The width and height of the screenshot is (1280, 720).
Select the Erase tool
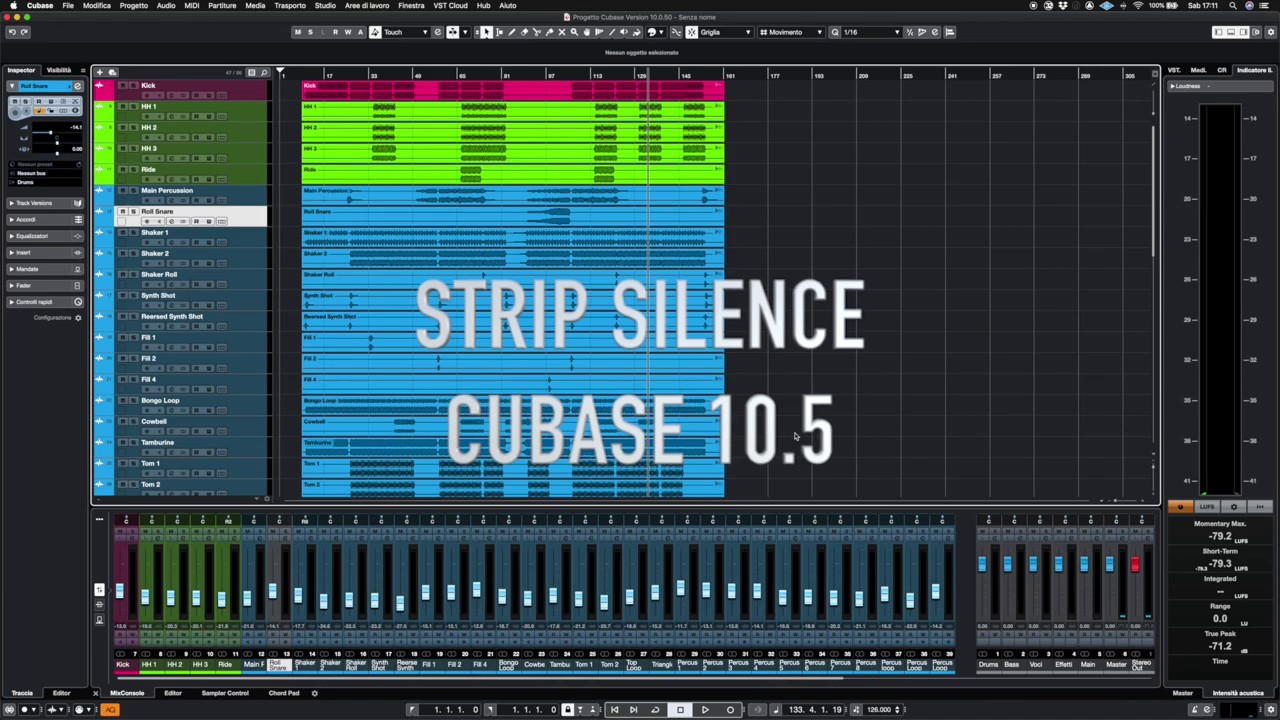pyautogui.click(x=524, y=32)
